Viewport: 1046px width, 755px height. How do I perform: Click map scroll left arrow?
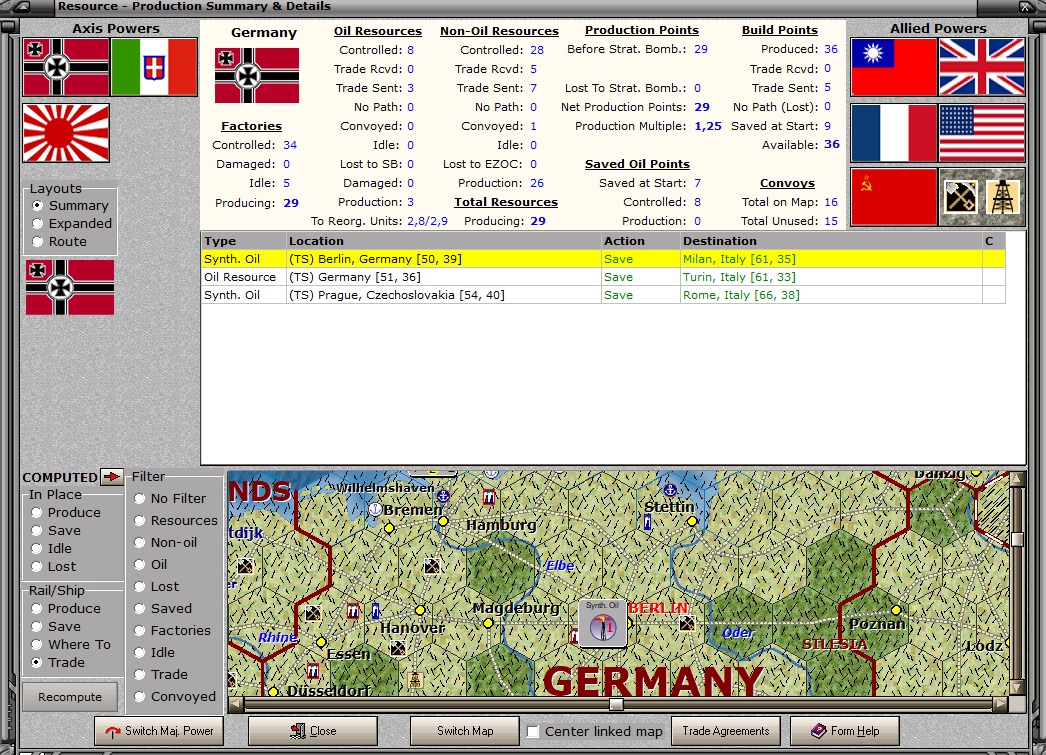(235, 704)
